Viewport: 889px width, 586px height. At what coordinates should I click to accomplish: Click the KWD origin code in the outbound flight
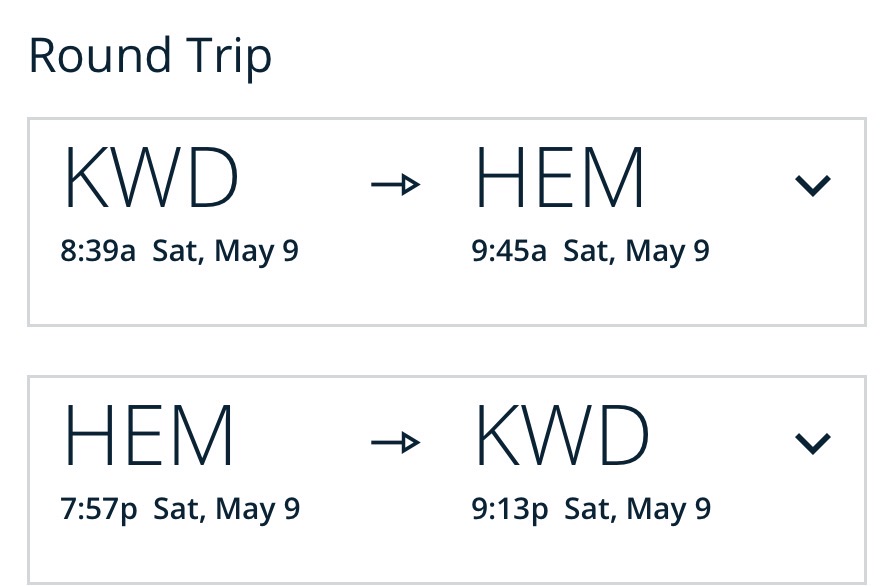pos(151,180)
